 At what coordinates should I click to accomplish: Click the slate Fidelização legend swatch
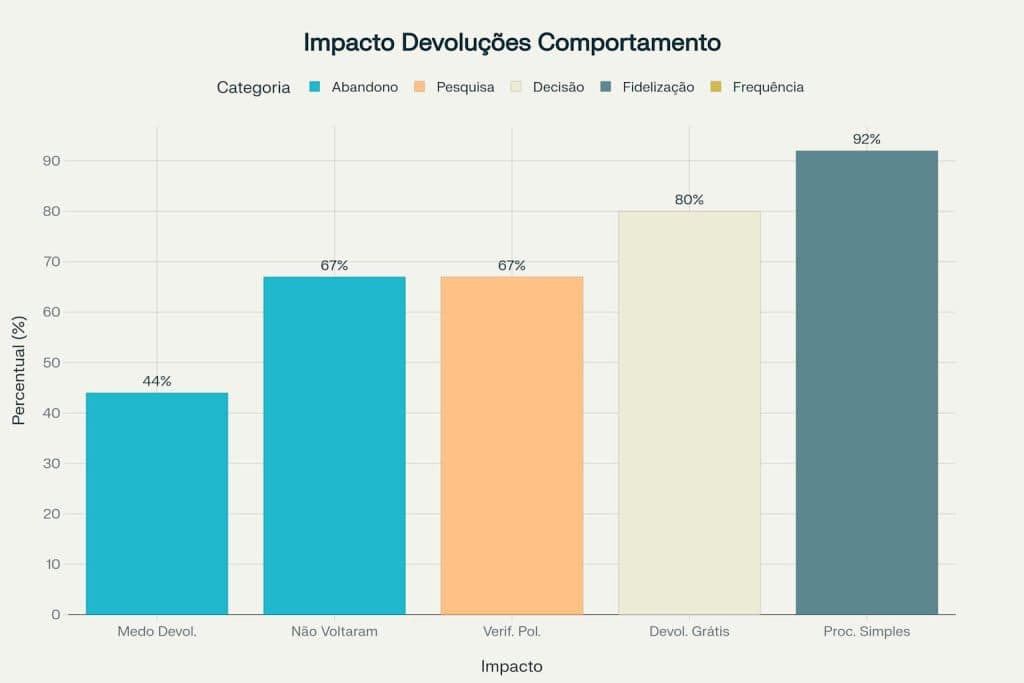pos(605,87)
